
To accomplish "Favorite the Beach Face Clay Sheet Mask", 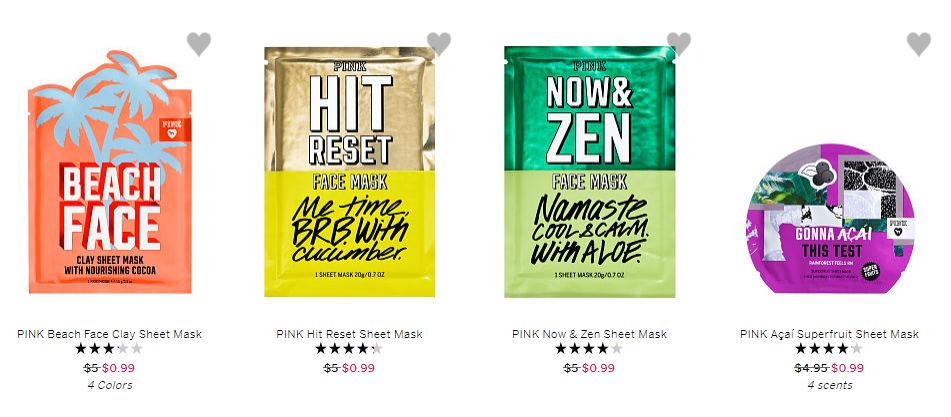I will (x=199, y=44).
